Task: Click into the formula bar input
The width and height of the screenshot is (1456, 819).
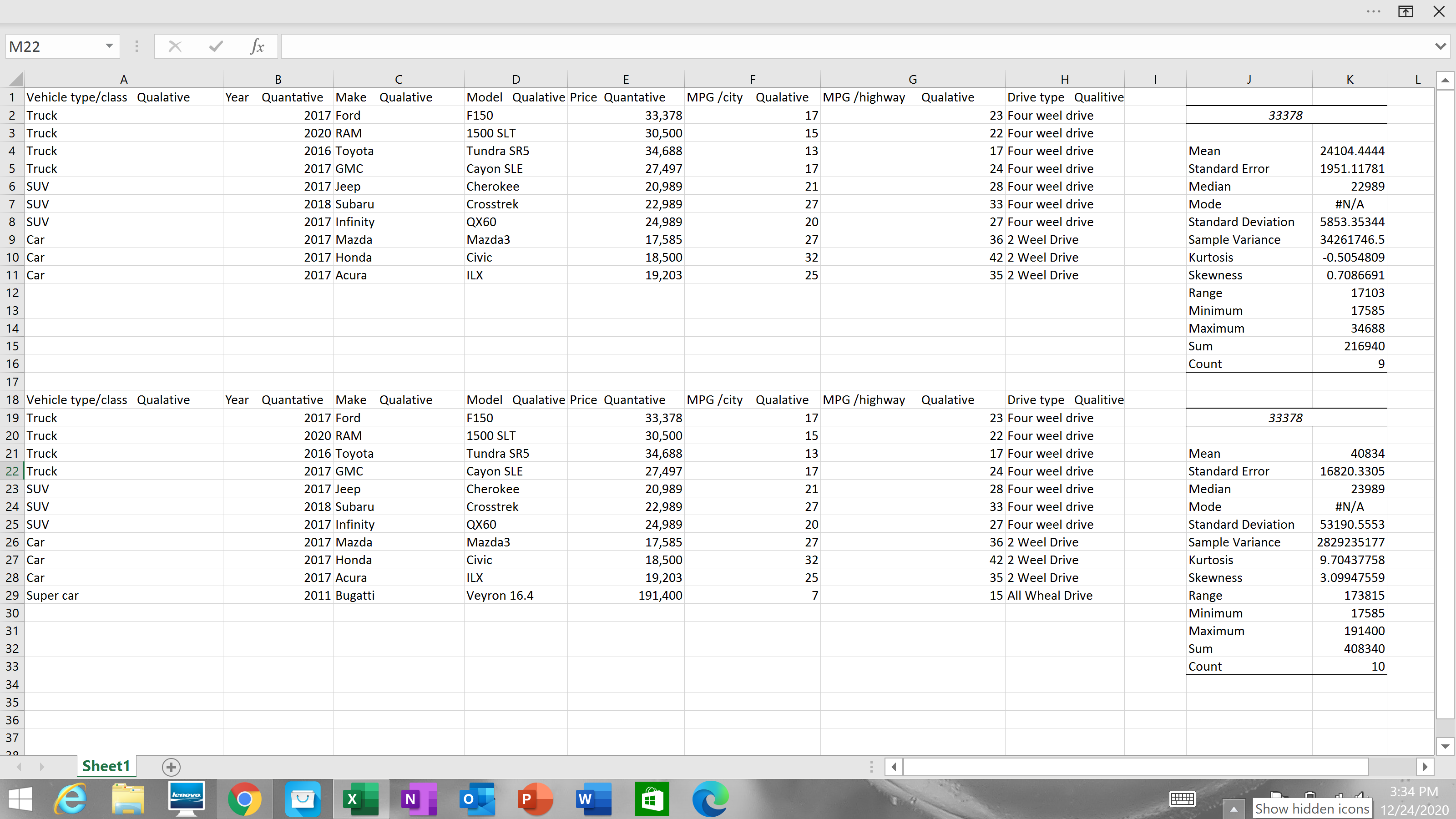Action: [x=848, y=46]
